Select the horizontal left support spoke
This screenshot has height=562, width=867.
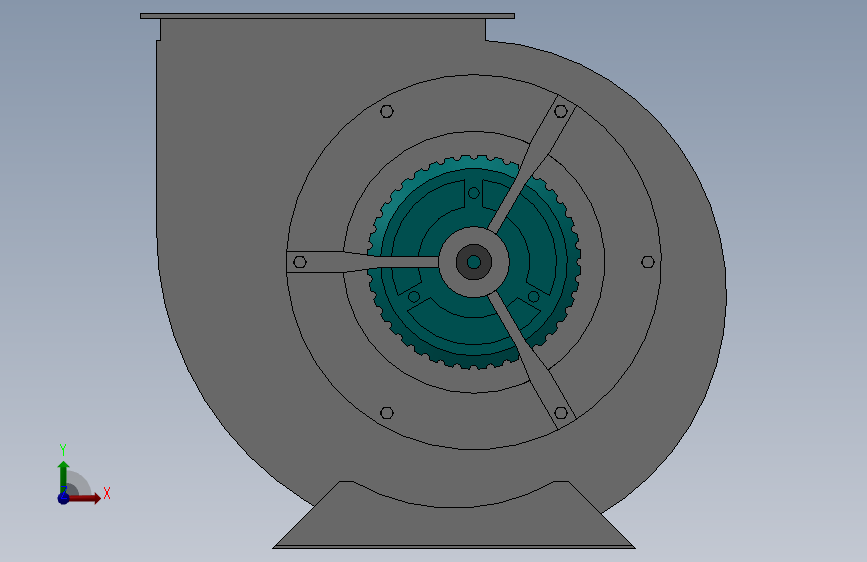point(362,262)
